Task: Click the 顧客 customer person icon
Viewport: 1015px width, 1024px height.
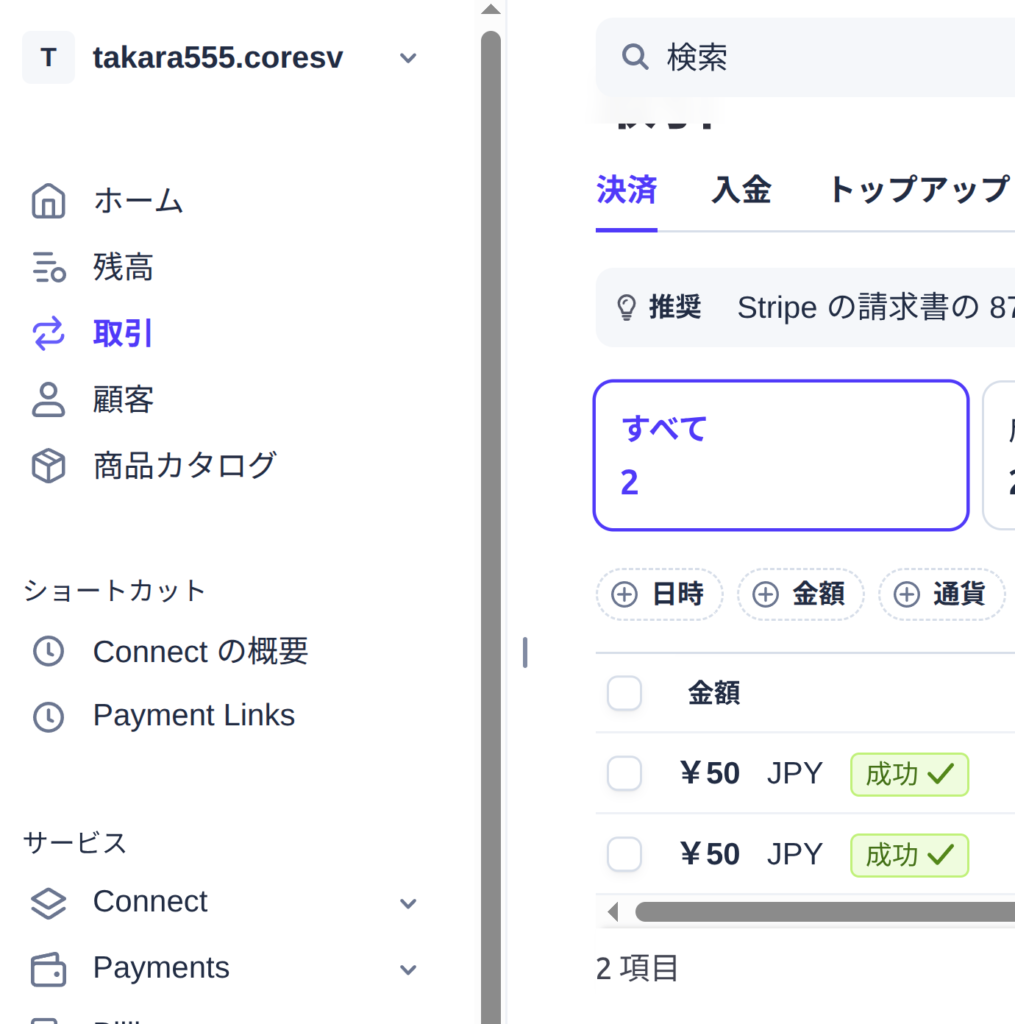Action: (48, 400)
